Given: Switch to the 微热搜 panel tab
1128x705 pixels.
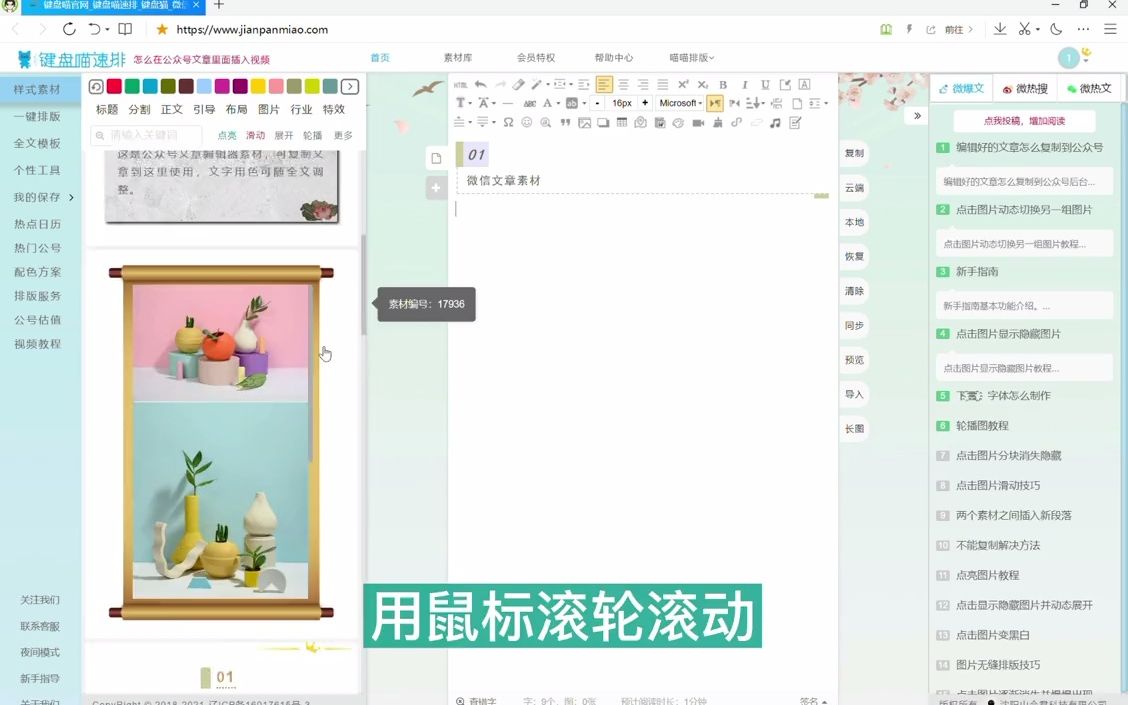Looking at the screenshot, I should pyautogui.click(x=1028, y=88).
